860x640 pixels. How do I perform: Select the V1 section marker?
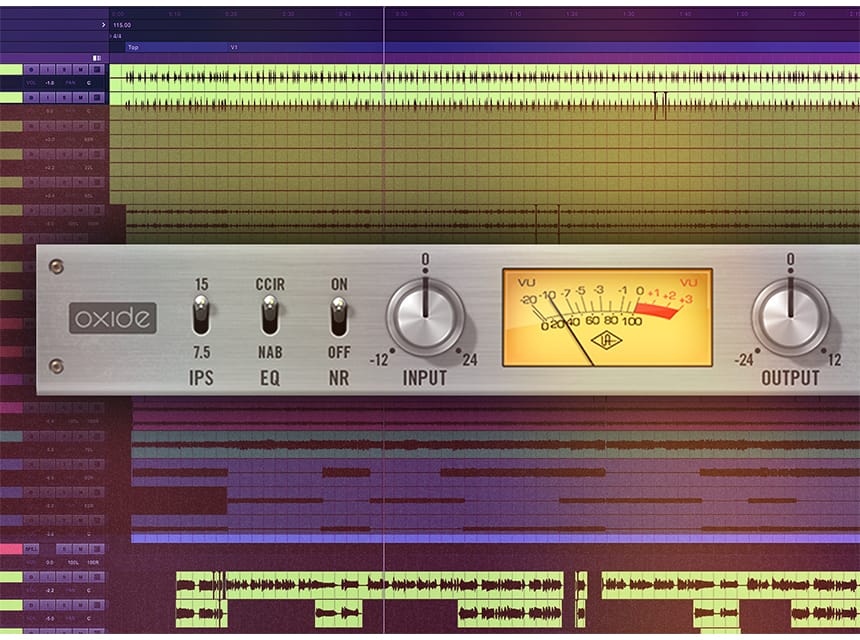[234, 47]
